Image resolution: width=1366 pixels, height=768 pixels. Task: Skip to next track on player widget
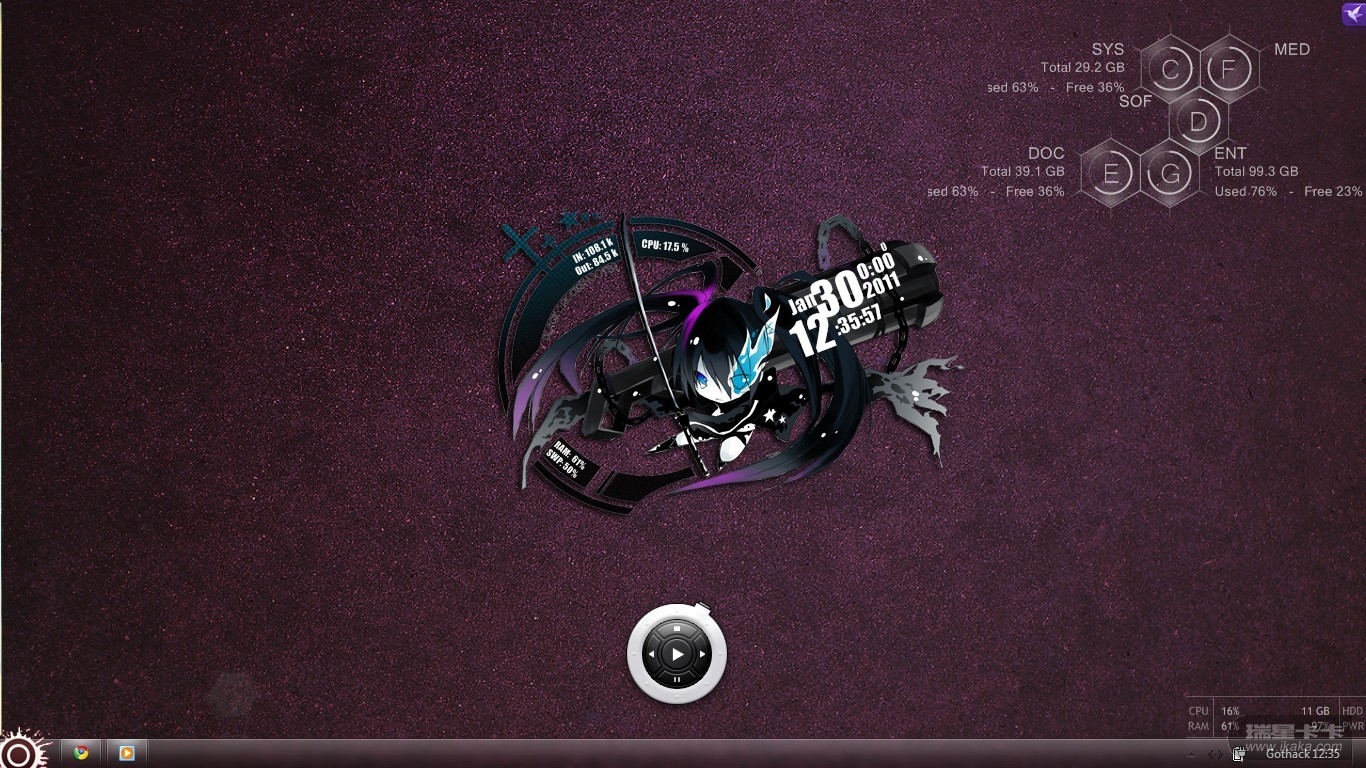click(702, 654)
